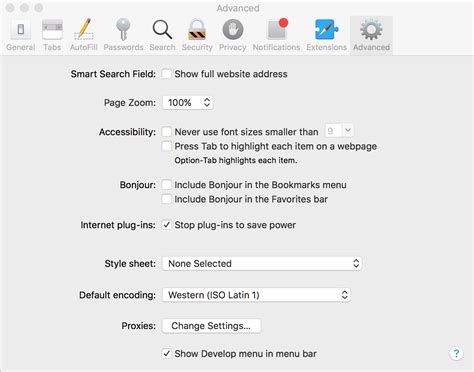The image size is (474, 372).
Task: Check Include Bonjour in the Bookmarks menu
Action: pyautogui.click(x=167, y=184)
